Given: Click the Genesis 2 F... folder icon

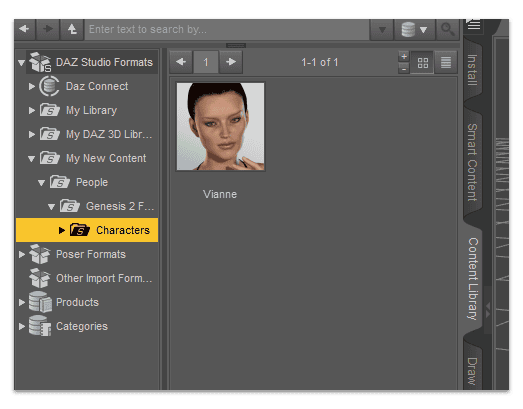Looking at the screenshot, I should coord(70,207).
